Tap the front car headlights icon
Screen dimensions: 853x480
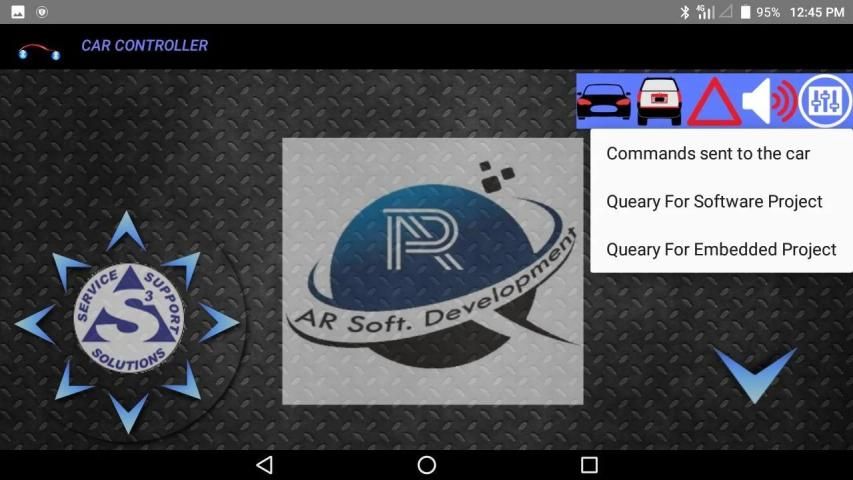(x=603, y=101)
